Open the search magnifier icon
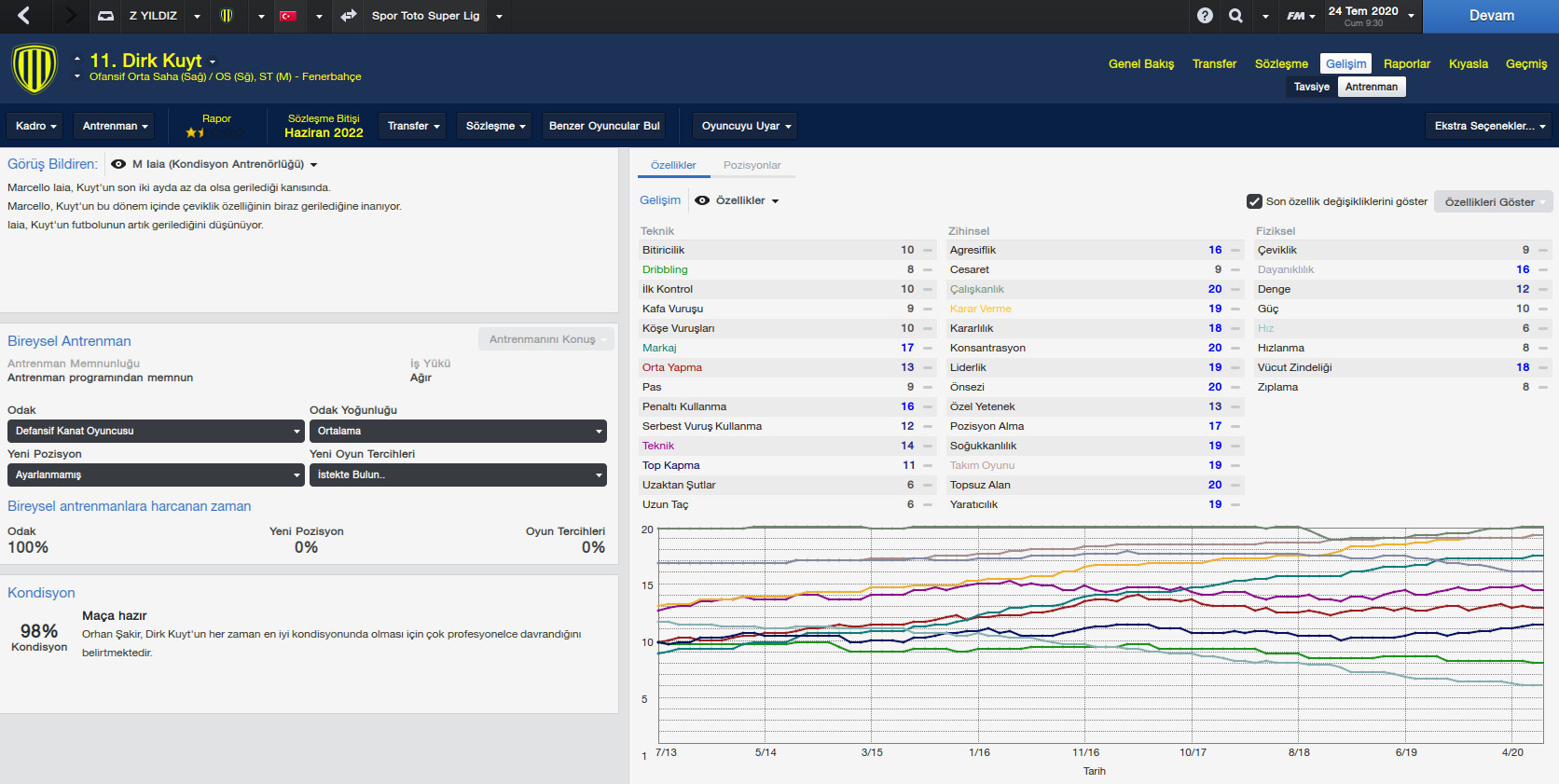 coord(1235,16)
